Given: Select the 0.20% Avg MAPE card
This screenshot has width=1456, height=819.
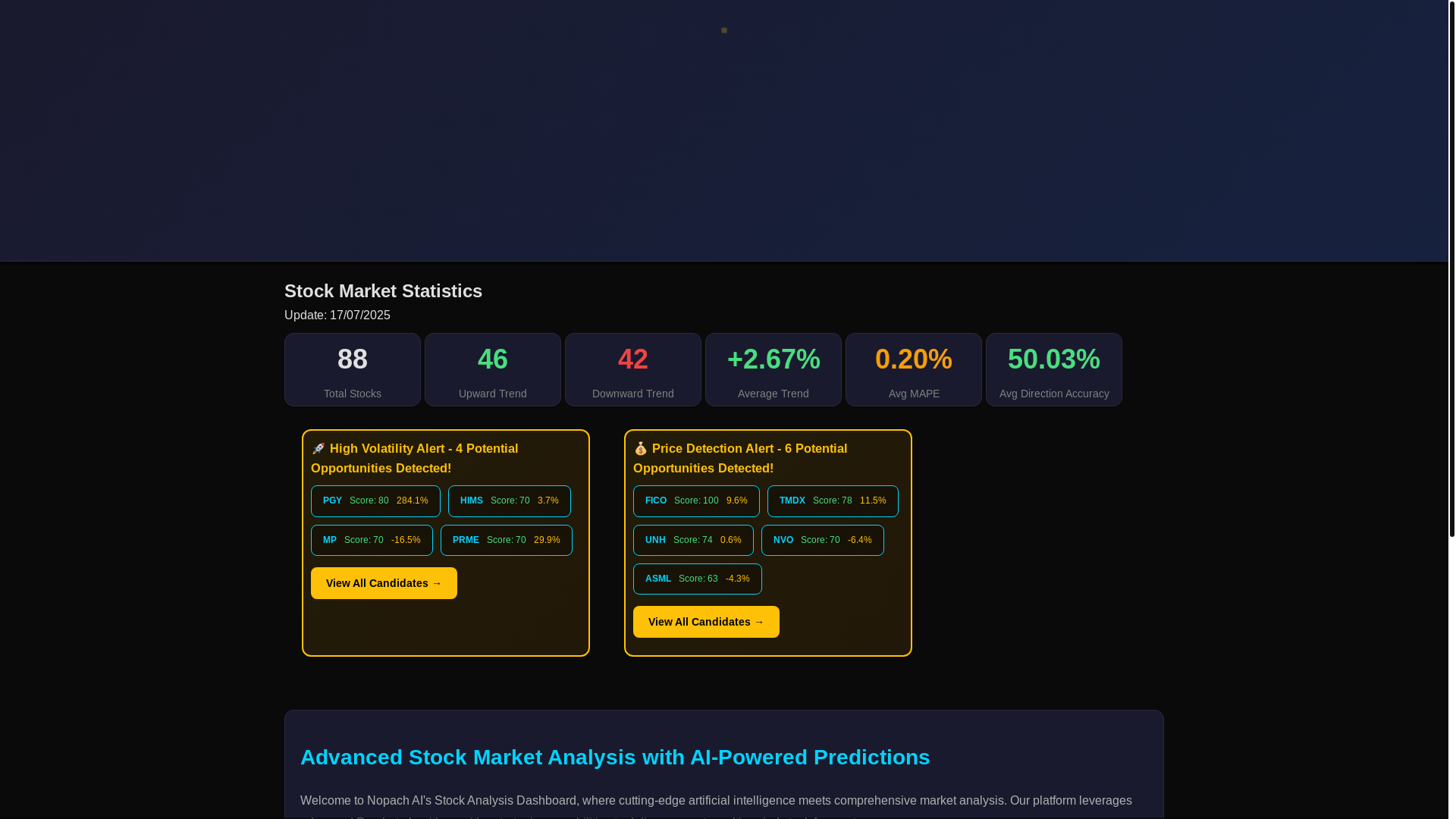Looking at the screenshot, I should point(914,370).
